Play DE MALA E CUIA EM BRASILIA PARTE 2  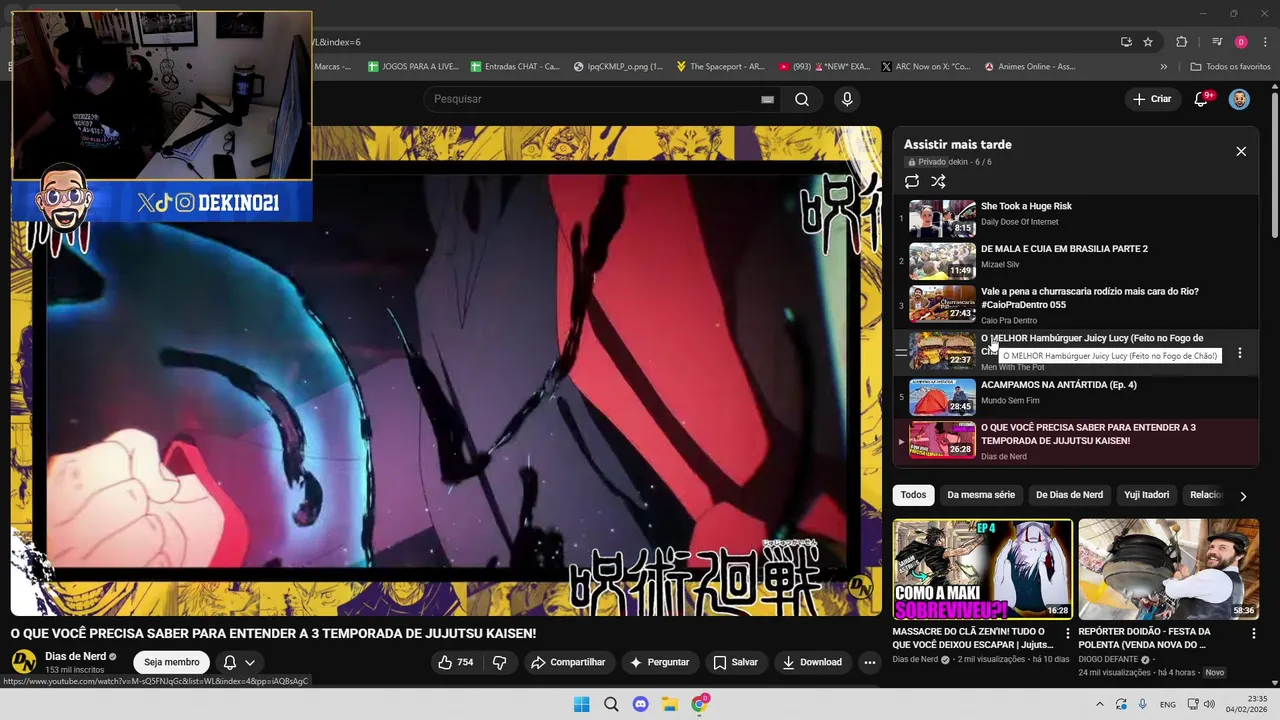tap(1075, 260)
